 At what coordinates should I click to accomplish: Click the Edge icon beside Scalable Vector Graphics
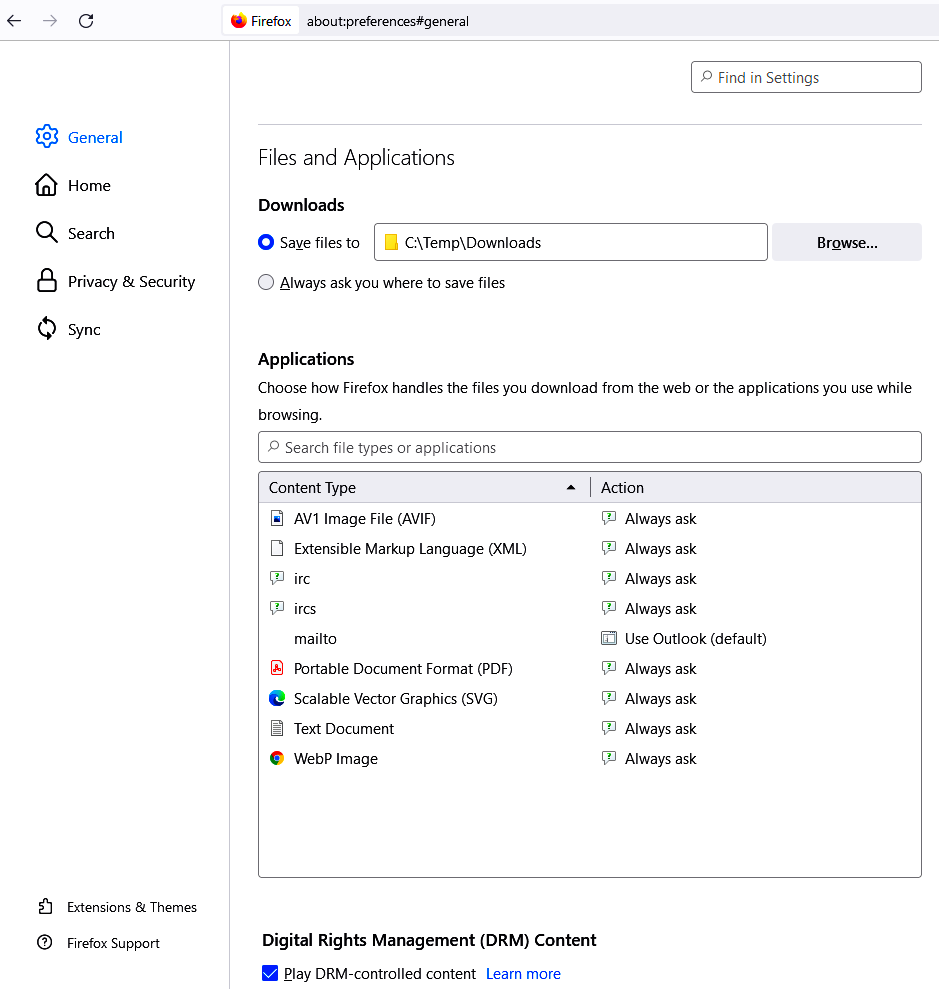pos(277,698)
